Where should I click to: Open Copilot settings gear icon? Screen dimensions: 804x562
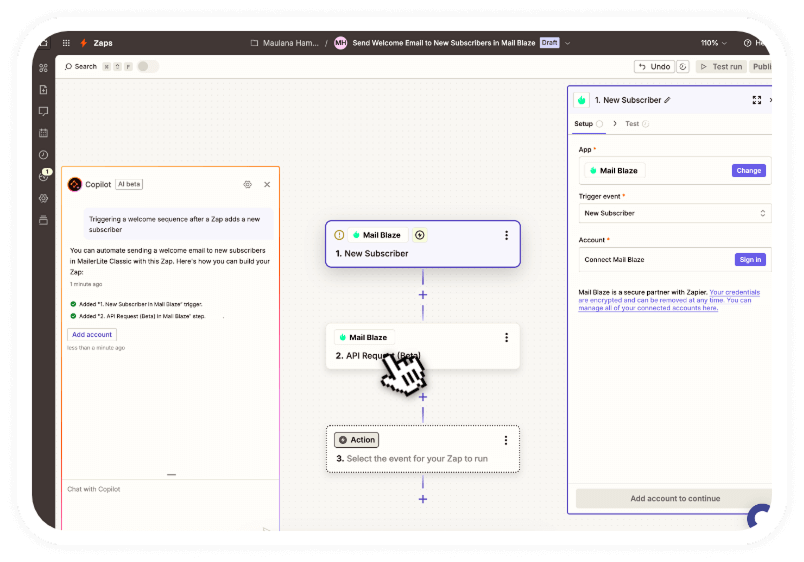pos(247,184)
